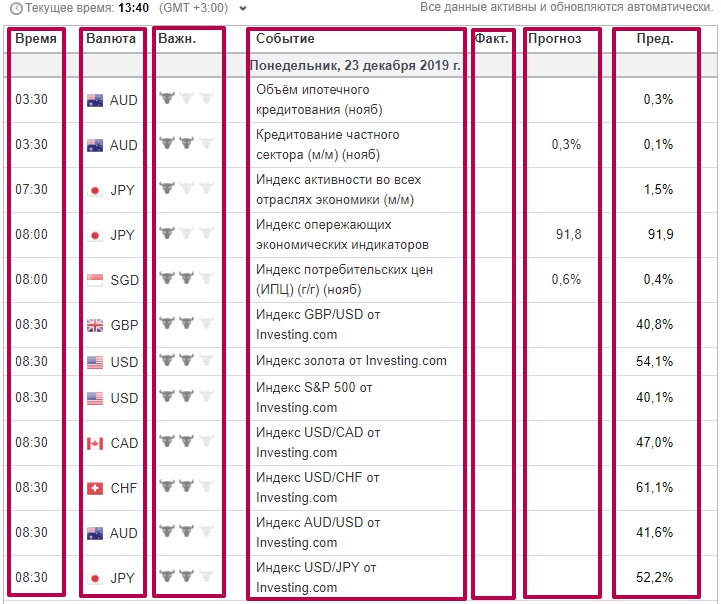Click the UK flag next to GBP
721x604 pixels.
[x=95, y=325]
